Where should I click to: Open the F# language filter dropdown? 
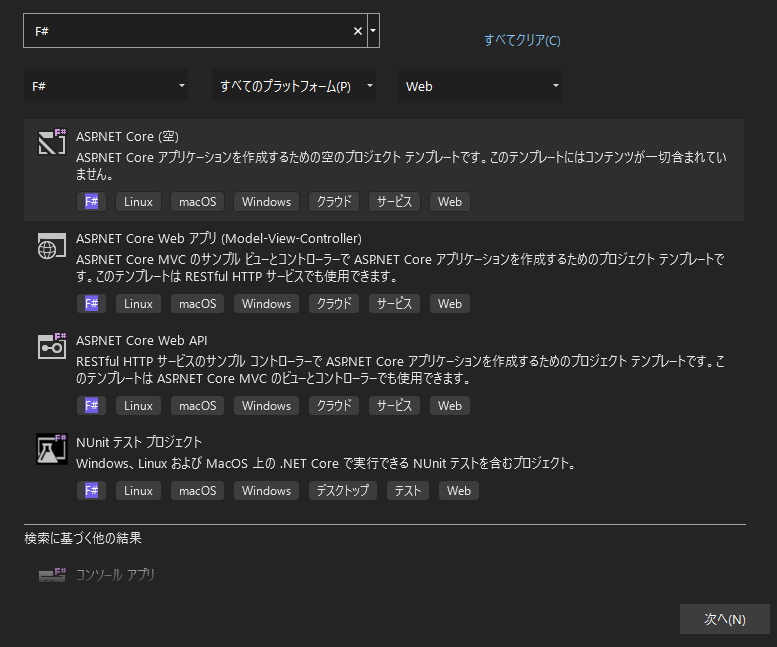(x=105, y=86)
